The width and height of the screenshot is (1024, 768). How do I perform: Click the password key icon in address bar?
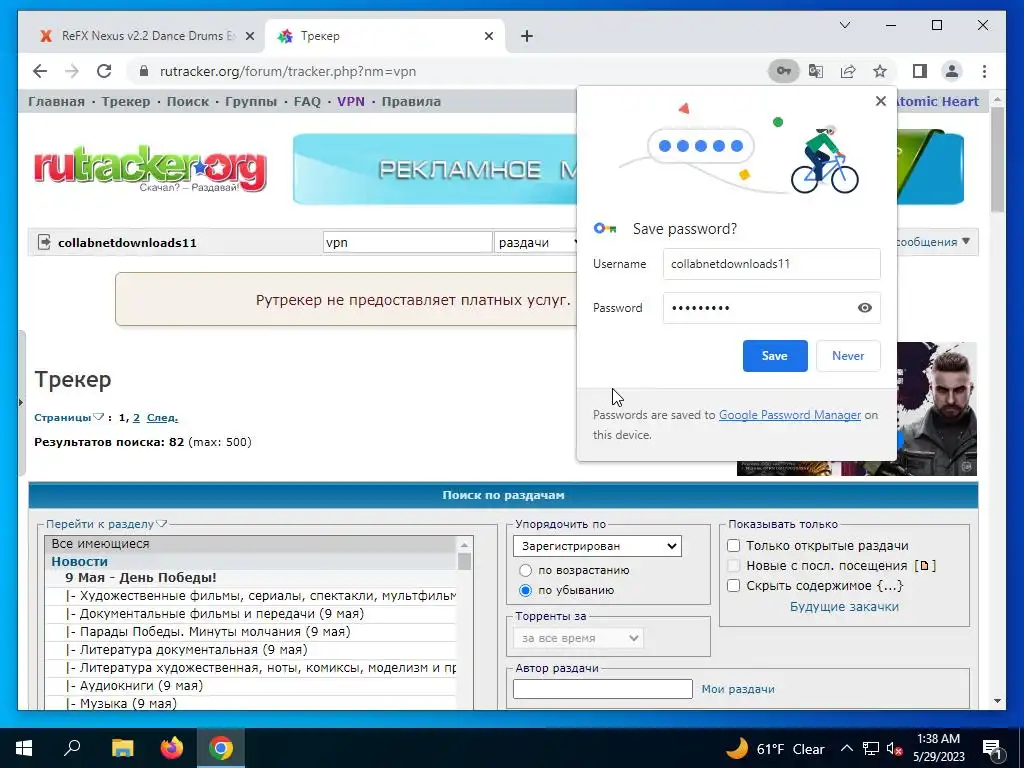pyautogui.click(x=784, y=71)
